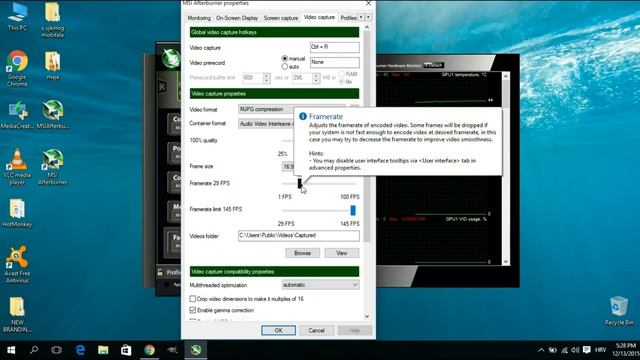
Task: Click the Video prerecord hotkey field
Action: [x=335, y=62]
